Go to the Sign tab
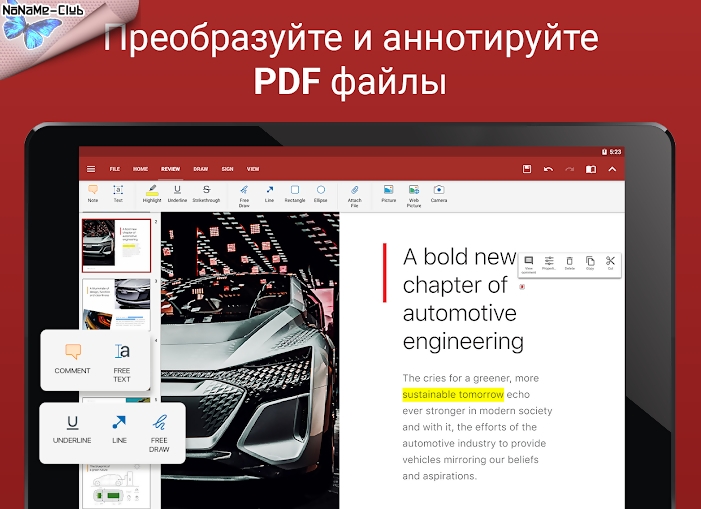Viewport: 701px width, 509px height. click(x=227, y=169)
